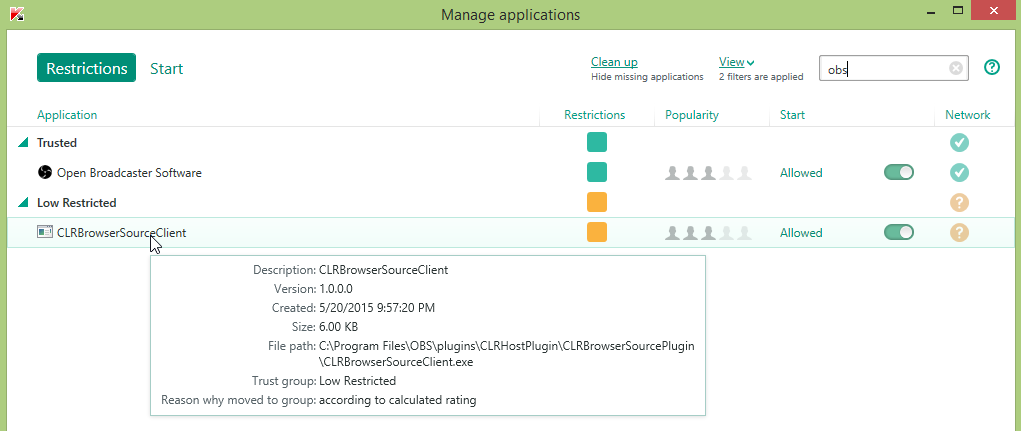Screen dimensions: 1021x431
Task: Open the help question mark icon
Action: point(992,67)
